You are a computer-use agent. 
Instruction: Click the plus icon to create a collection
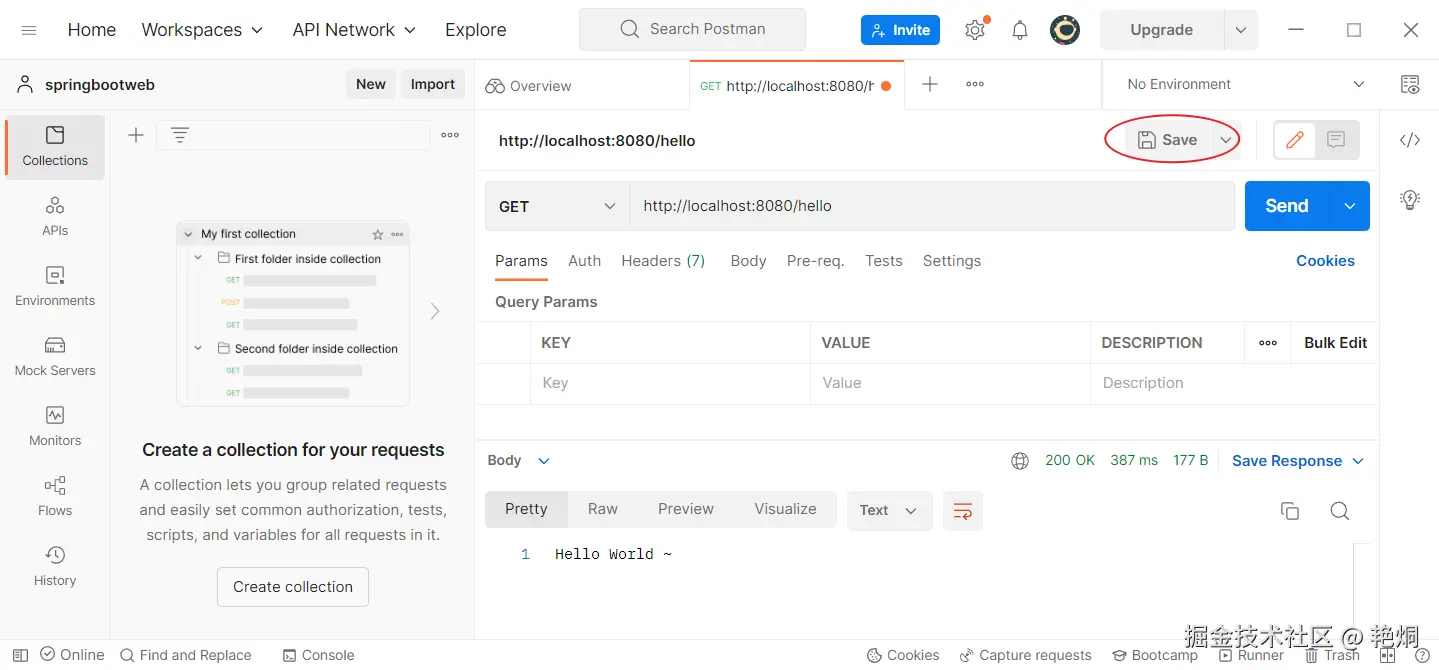136,135
